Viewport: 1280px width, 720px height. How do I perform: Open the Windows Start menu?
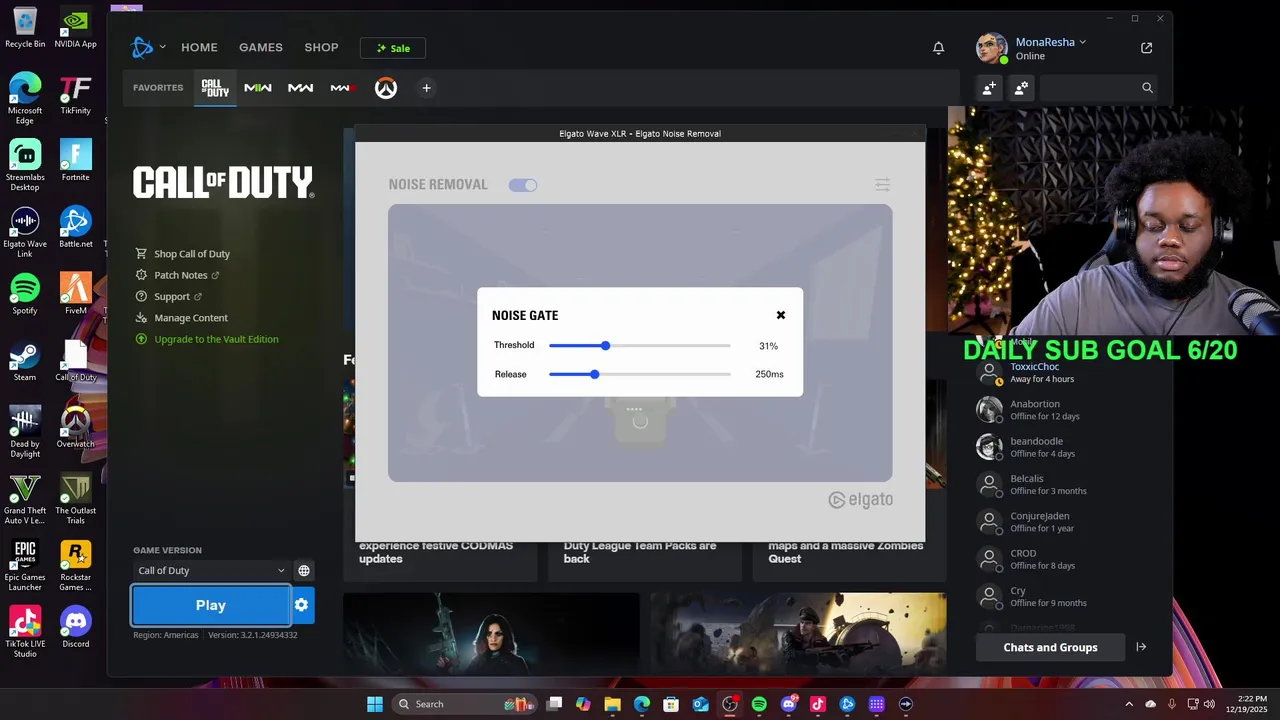375,704
